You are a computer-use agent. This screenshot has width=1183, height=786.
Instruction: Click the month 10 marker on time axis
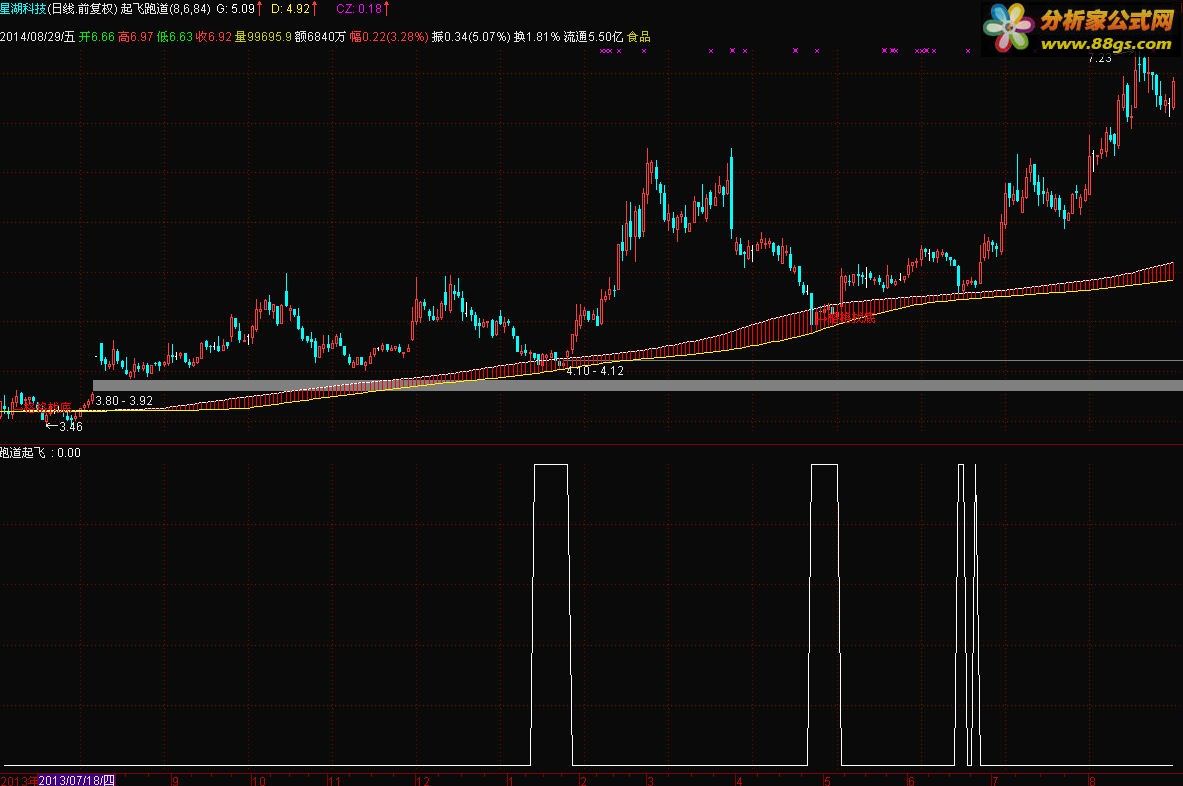tap(259, 781)
